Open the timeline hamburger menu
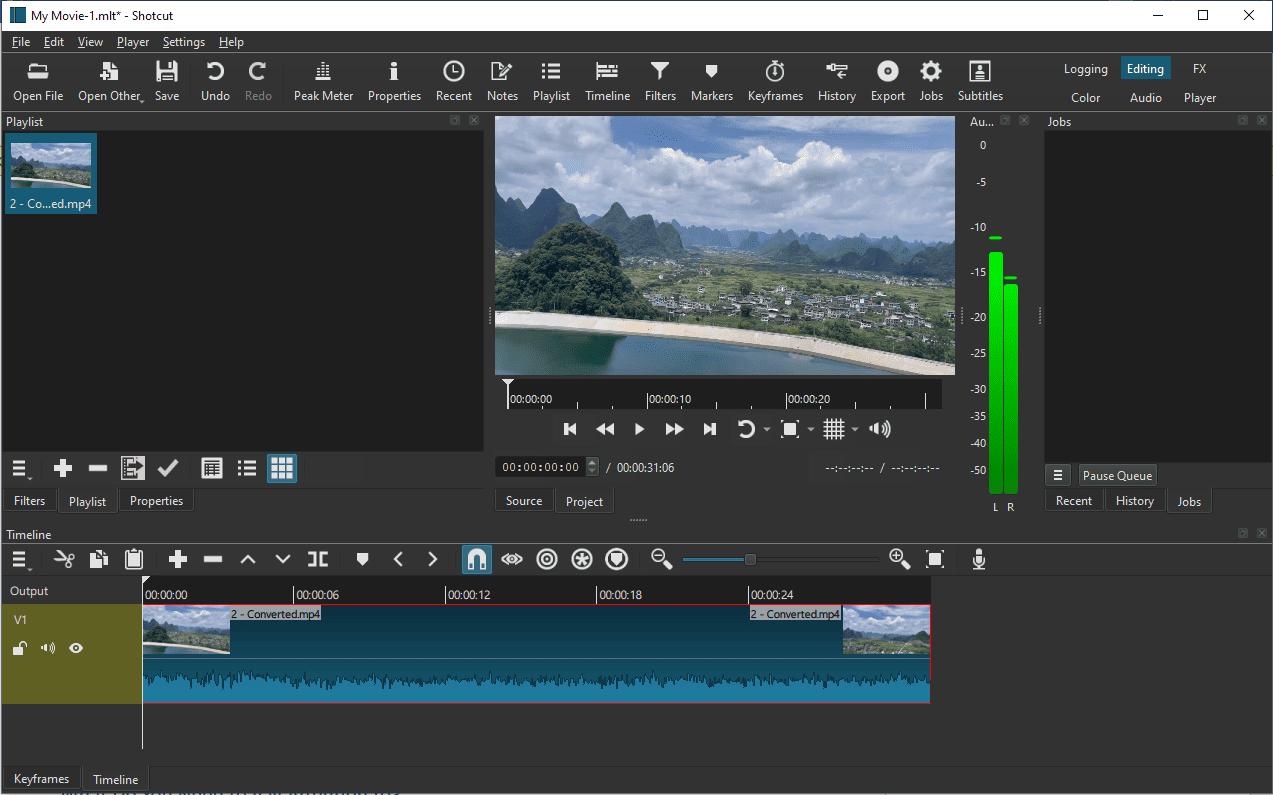 (20, 559)
